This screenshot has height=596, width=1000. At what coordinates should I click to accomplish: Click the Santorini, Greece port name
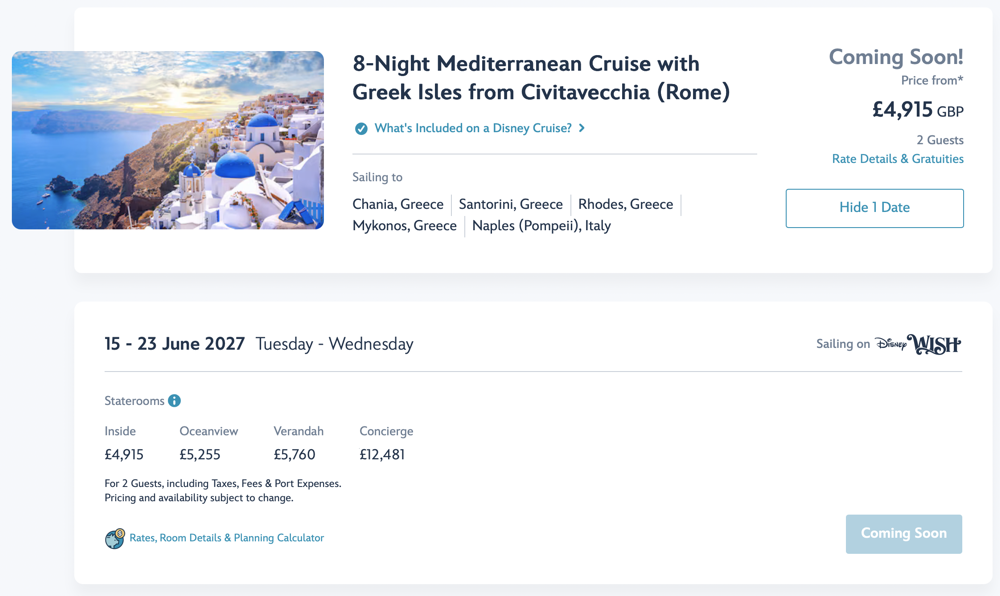pos(510,204)
